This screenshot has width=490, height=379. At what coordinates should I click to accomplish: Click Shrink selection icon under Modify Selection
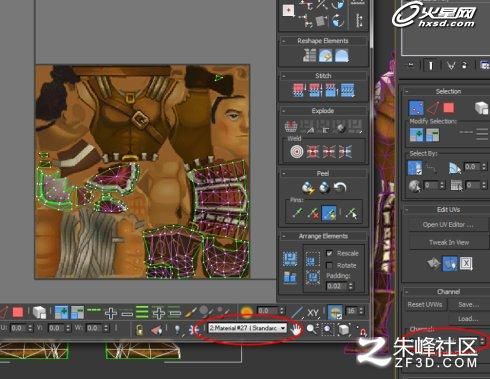pyautogui.click(x=432, y=135)
